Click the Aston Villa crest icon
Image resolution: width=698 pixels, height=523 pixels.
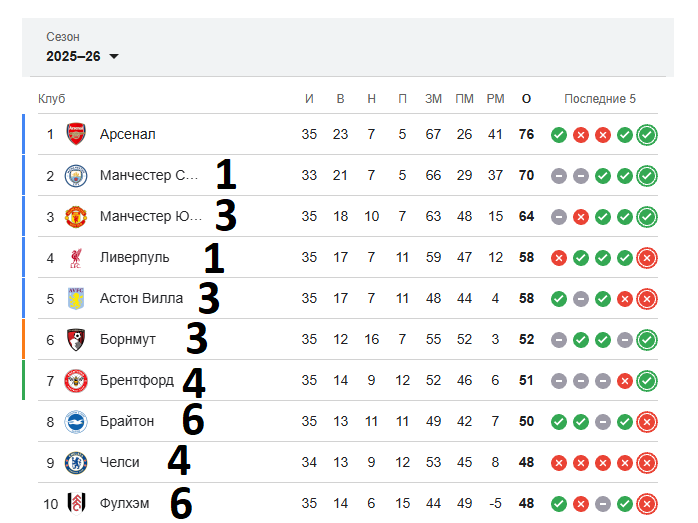tap(76, 298)
